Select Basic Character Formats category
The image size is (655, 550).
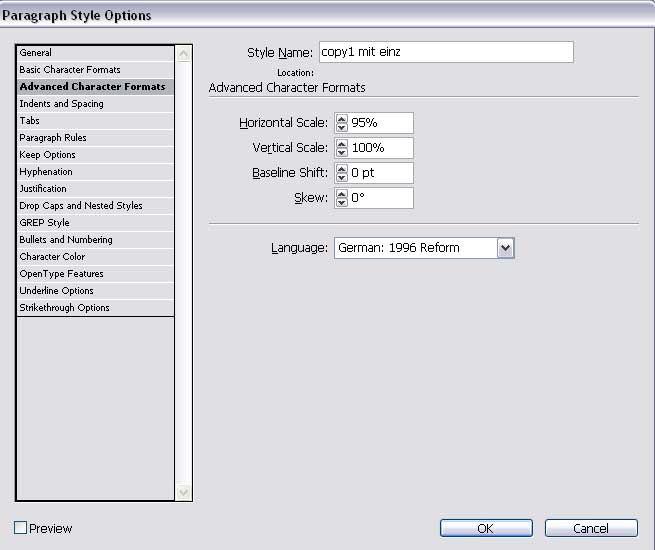[95, 70]
